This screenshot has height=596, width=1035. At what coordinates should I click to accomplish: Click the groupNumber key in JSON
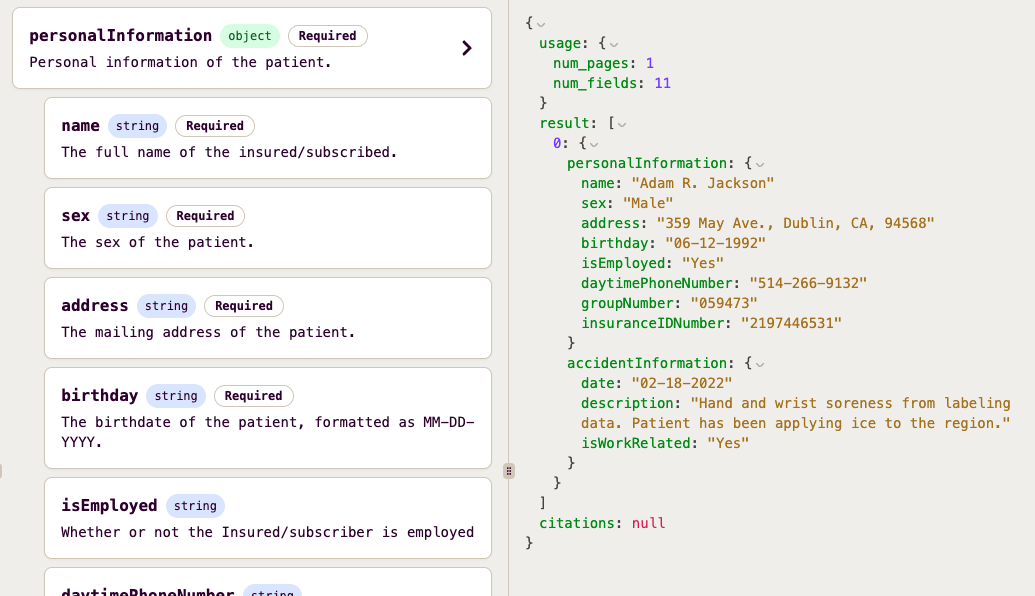point(627,303)
